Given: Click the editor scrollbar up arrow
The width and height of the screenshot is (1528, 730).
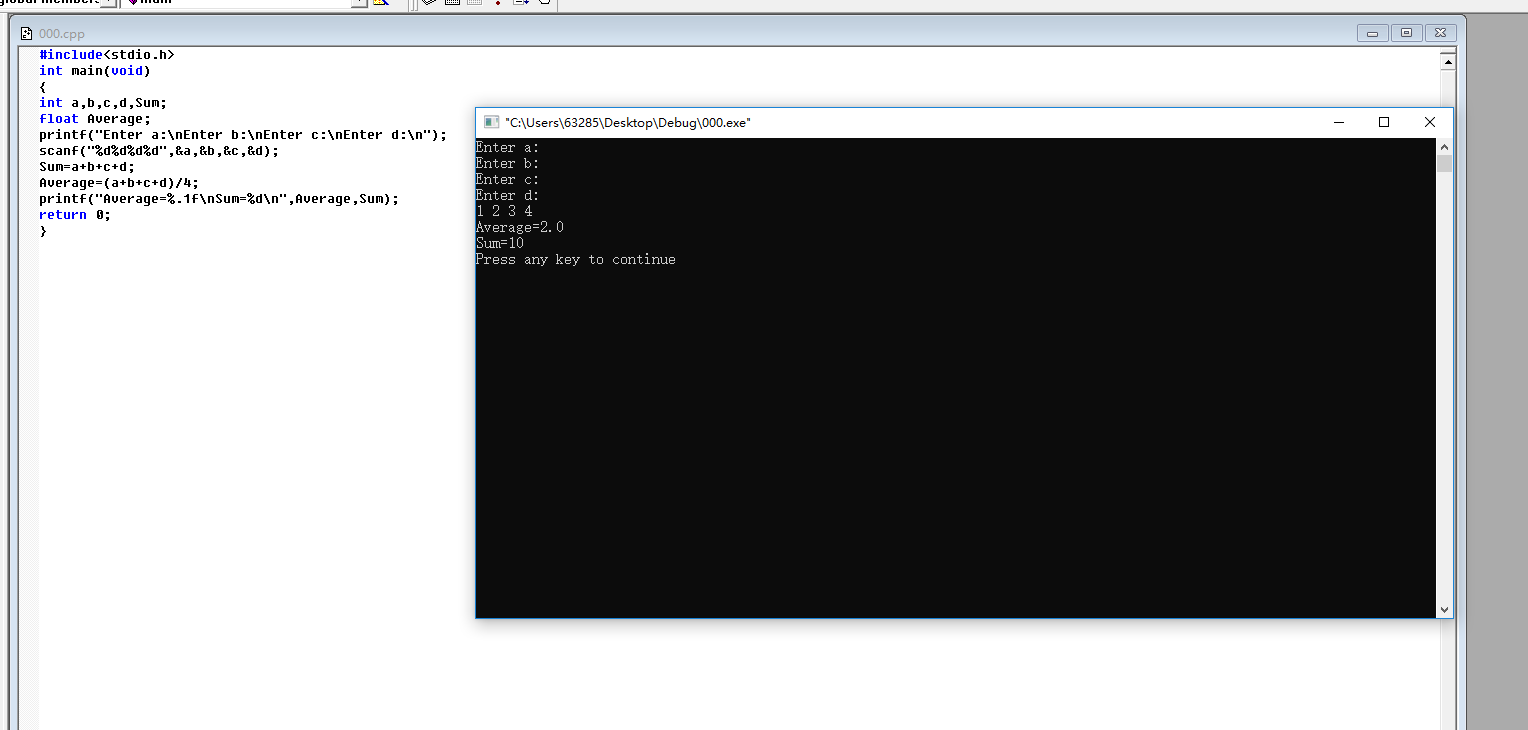Looking at the screenshot, I should coord(1447,62).
